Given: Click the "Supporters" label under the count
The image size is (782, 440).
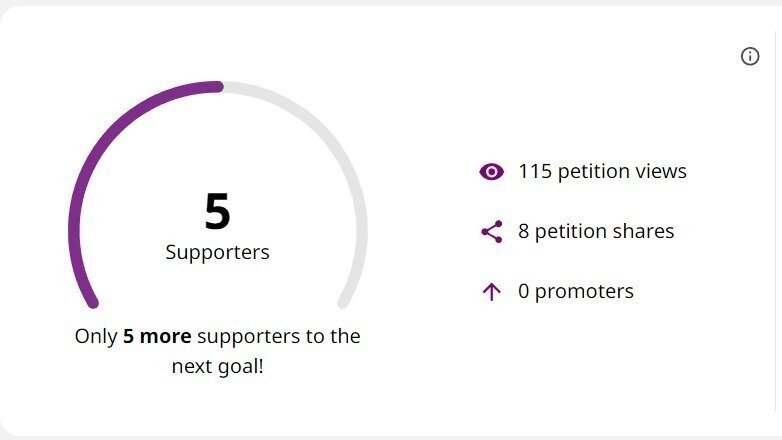Looking at the screenshot, I should pos(217,252).
